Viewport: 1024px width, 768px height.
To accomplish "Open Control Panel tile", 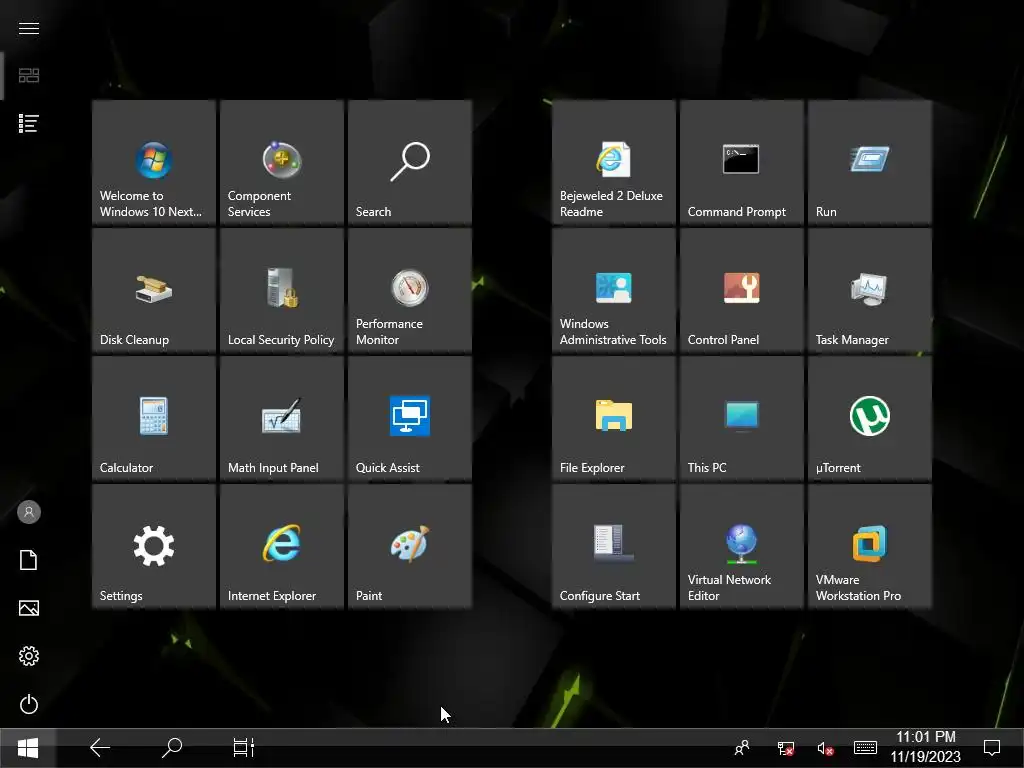I will point(742,291).
